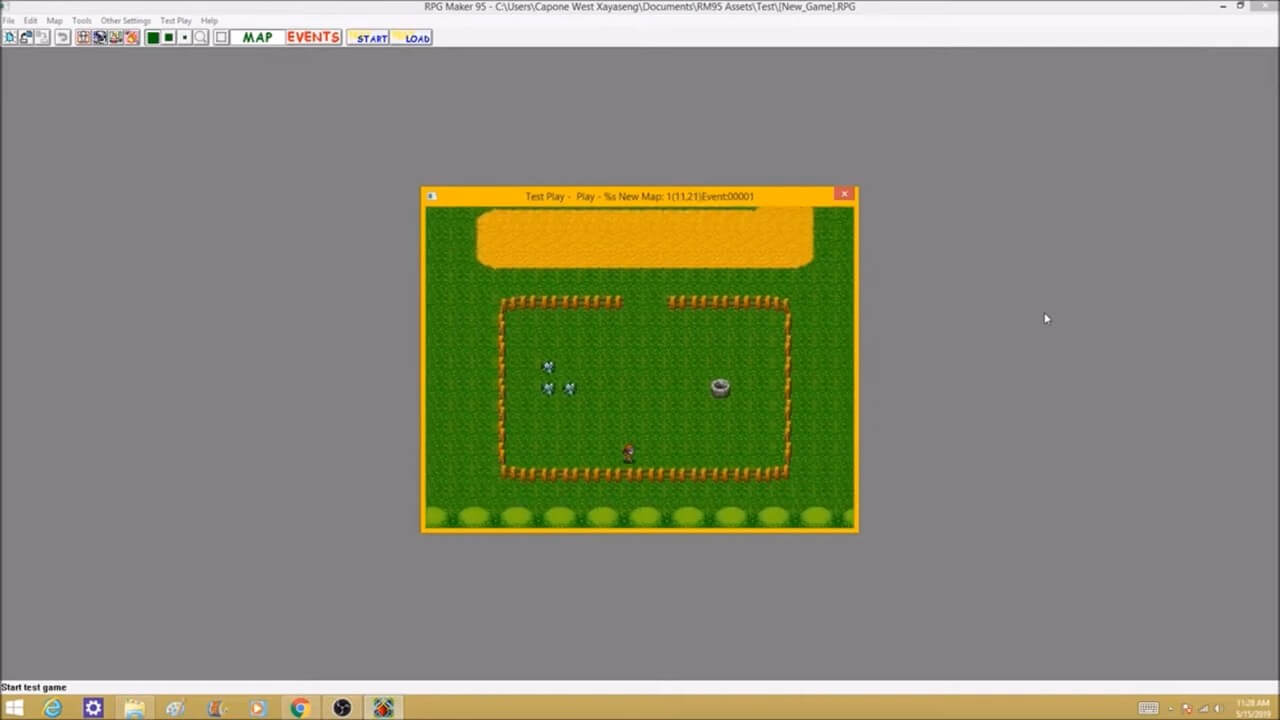Open the File menu

[8, 20]
